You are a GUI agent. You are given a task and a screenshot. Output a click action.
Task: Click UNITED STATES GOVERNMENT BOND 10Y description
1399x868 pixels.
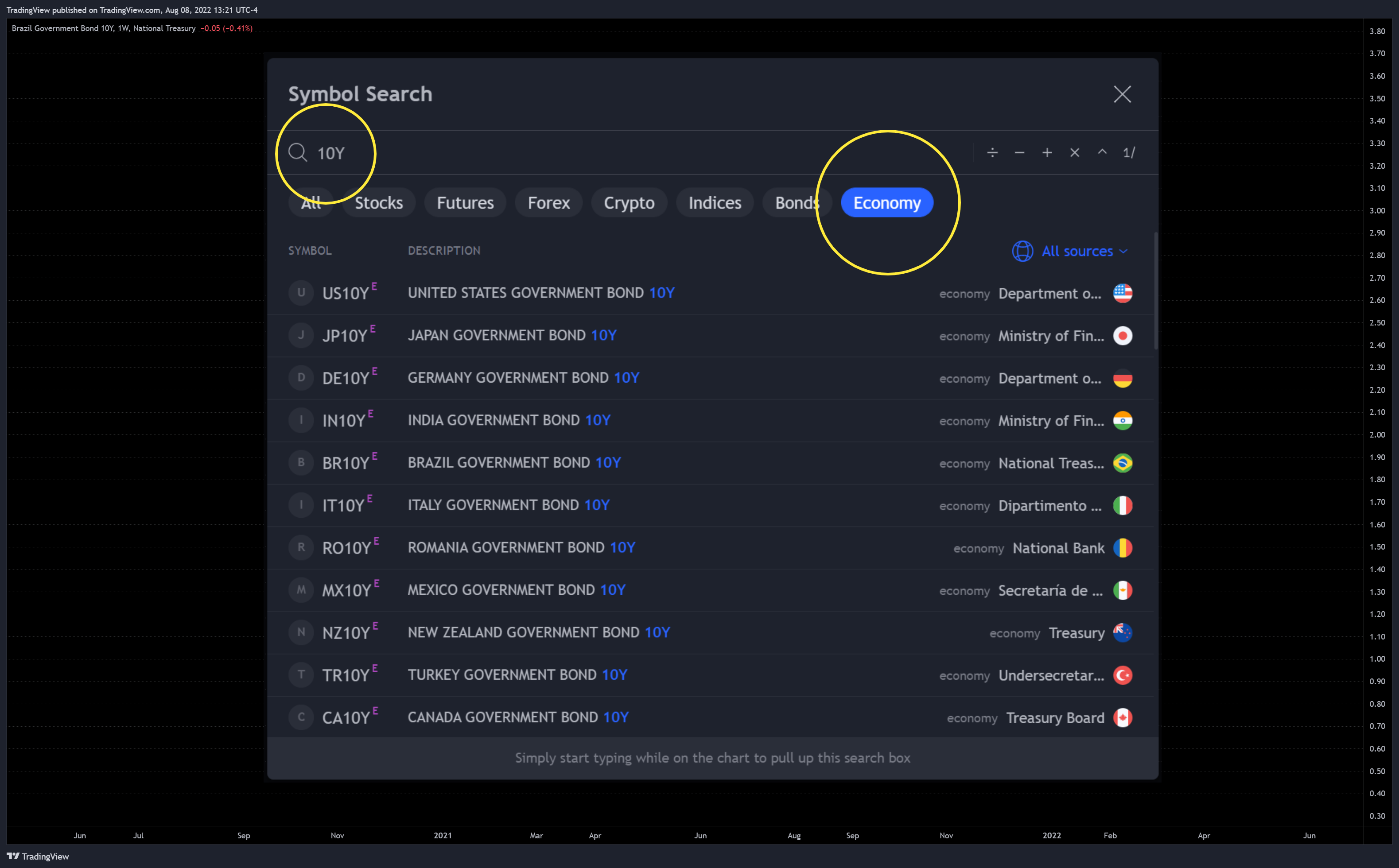point(541,293)
